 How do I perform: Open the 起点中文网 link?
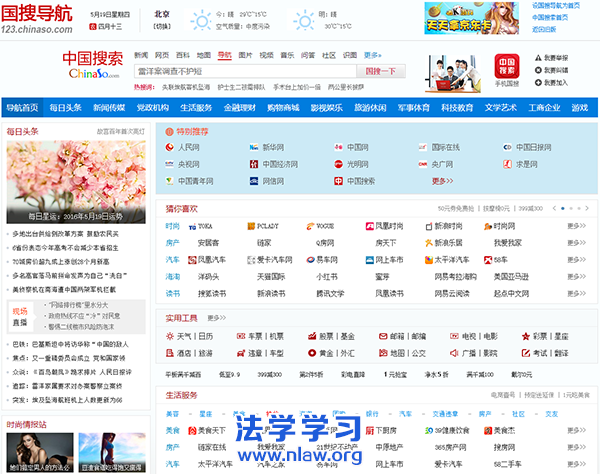pyautogui.click(x=511, y=293)
